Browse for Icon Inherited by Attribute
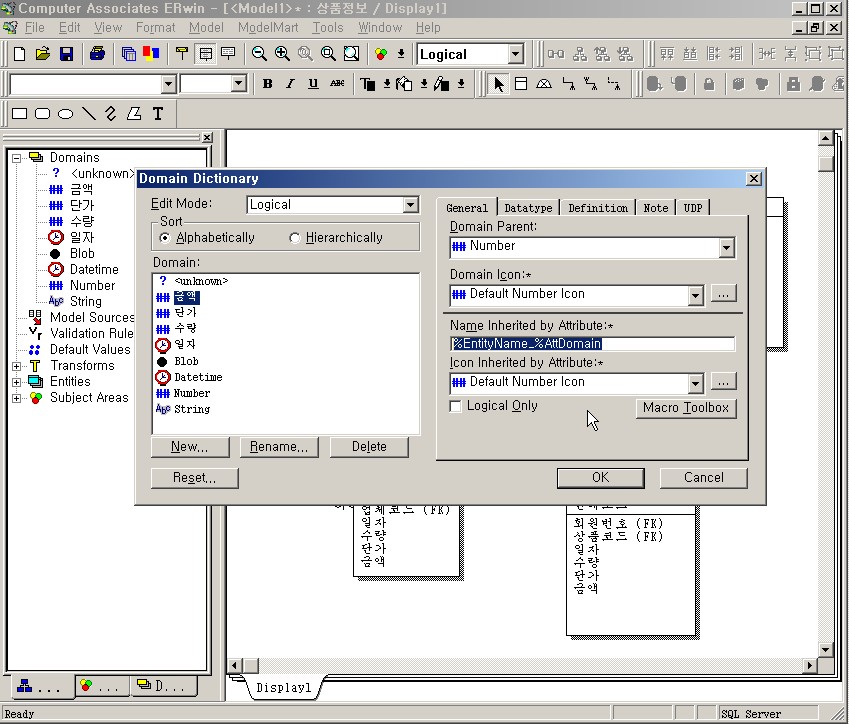Image resolution: width=849 pixels, height=724 pixels. [723, 382]
